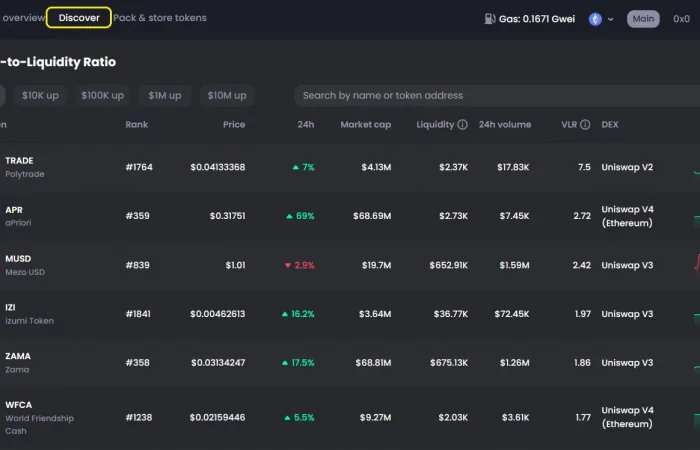
Task: Click Gas: 0.1671 Gwei reading
Action: point(537,19)
